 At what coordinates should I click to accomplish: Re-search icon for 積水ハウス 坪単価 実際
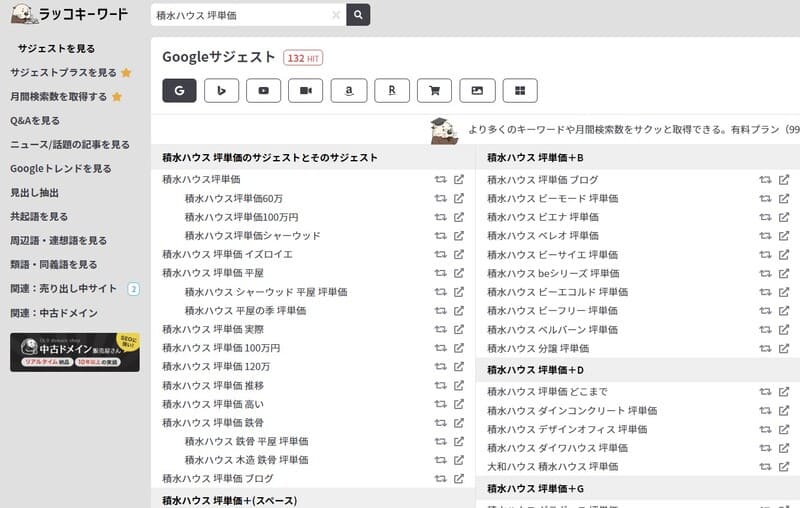point(440,329)
